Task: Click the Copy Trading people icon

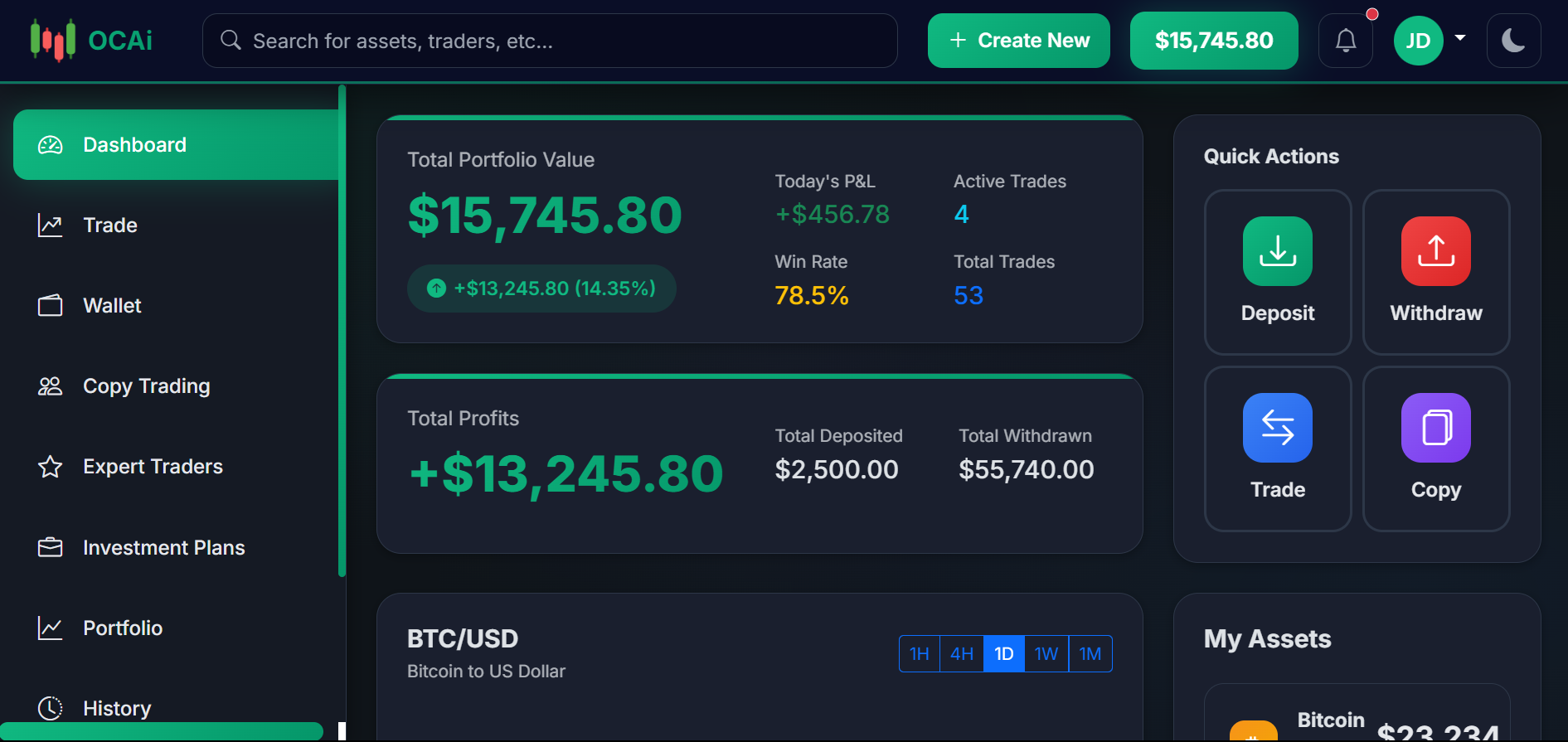Action: 51,386
